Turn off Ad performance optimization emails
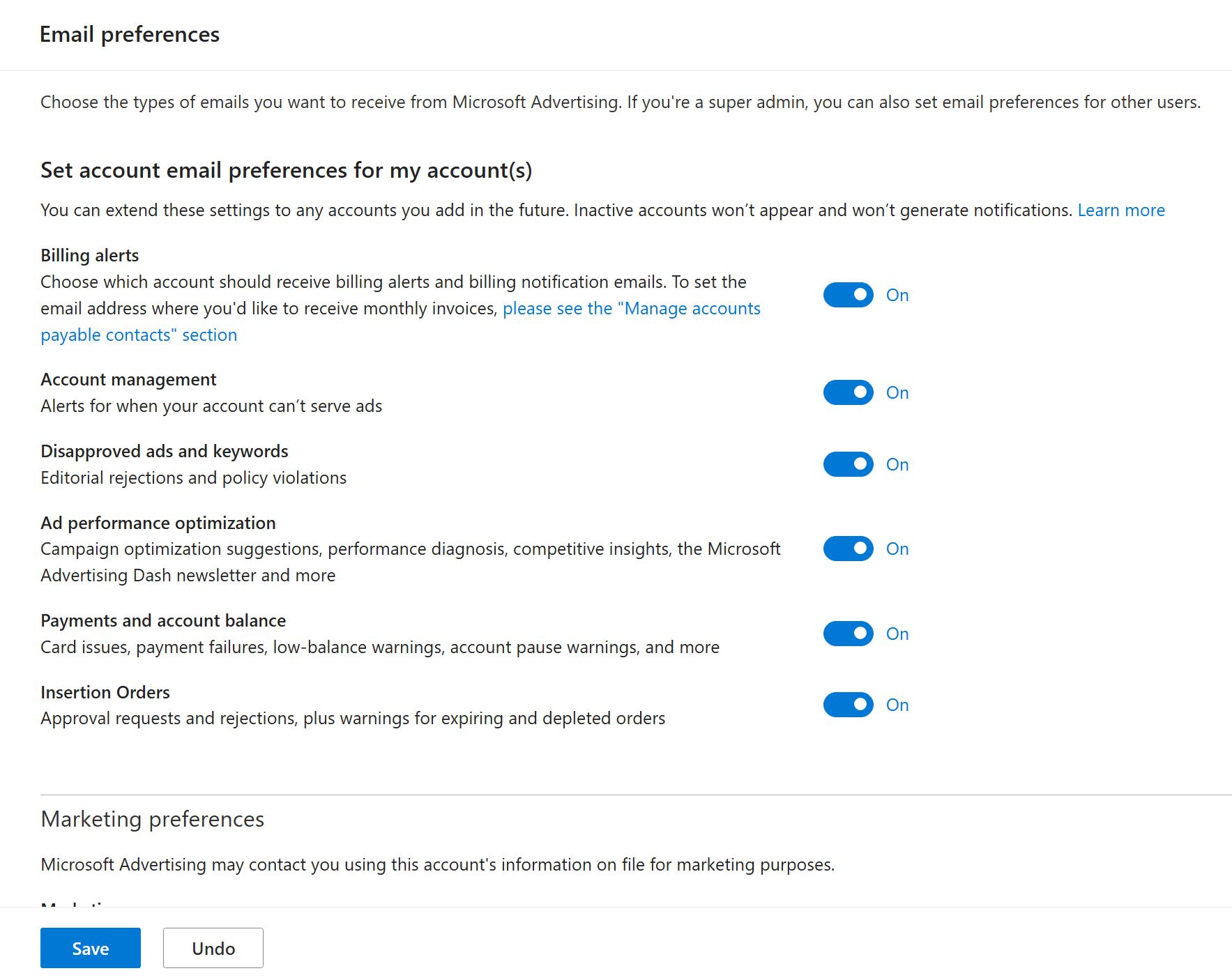1232x980 pixels. click(846, 549)
